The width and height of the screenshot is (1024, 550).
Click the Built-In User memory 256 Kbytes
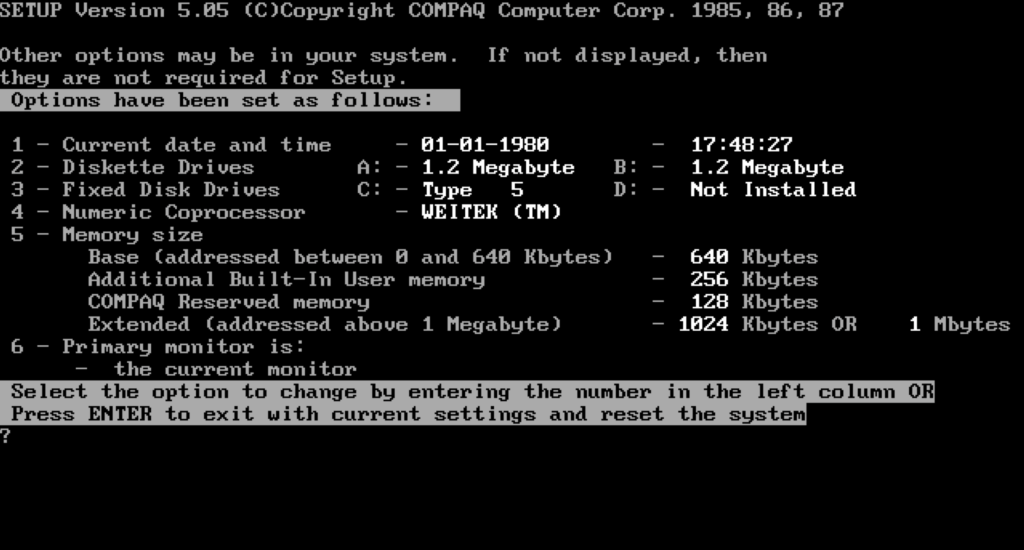(x=753, y=280)
